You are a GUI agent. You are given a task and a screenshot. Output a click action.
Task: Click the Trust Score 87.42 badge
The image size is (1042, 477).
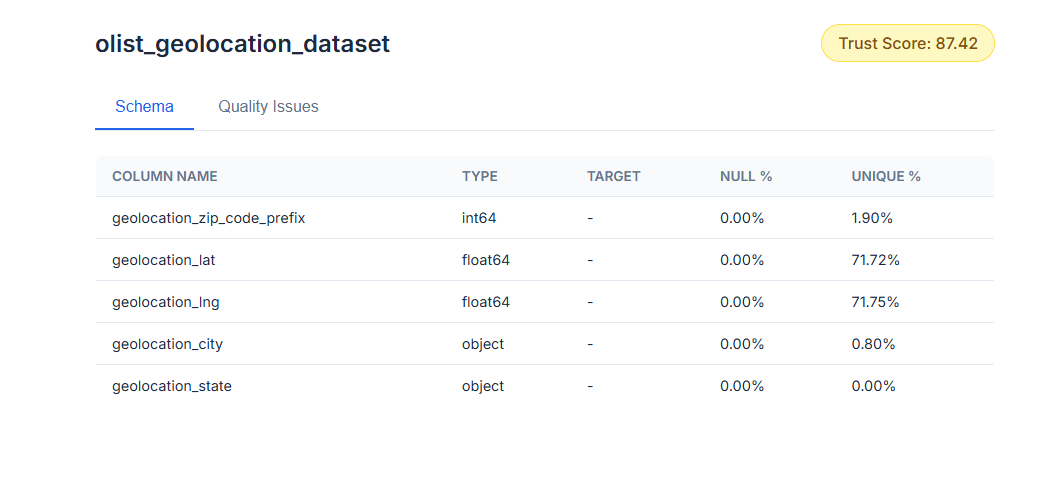tap(907, 43)
